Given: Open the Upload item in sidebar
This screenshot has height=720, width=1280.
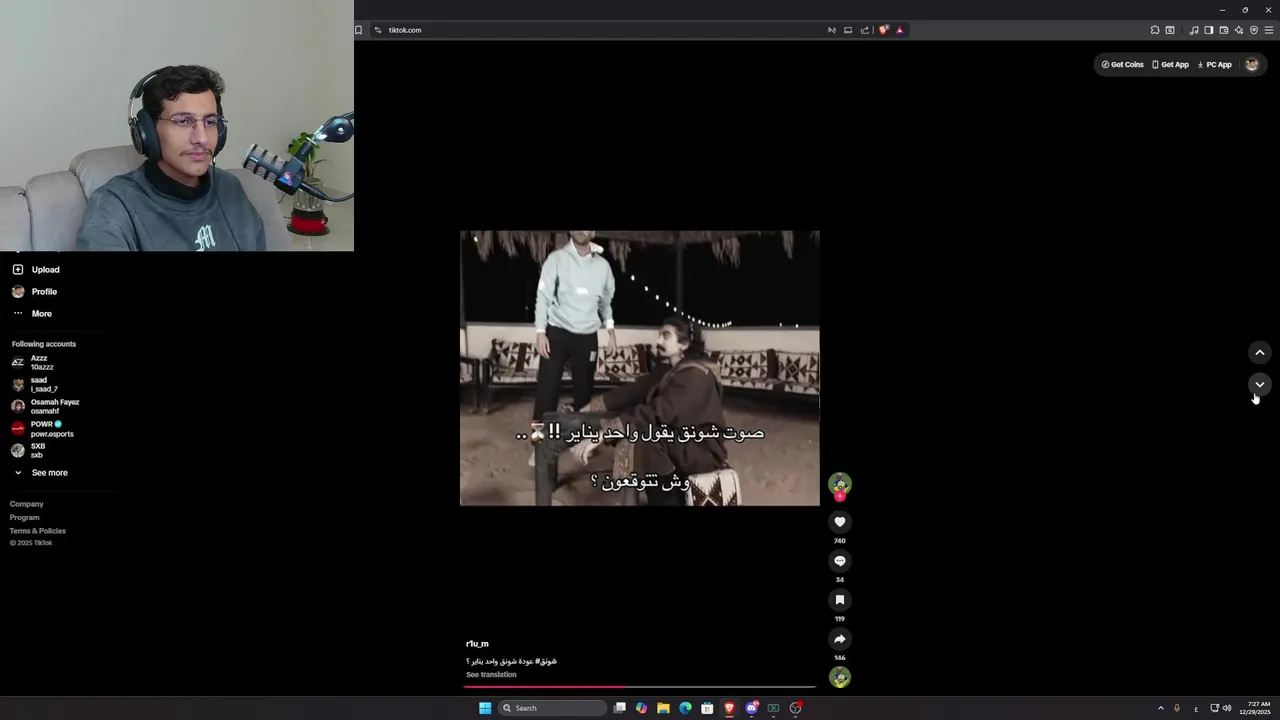Looking at the screenshot, I should click(x=36, y=270).
